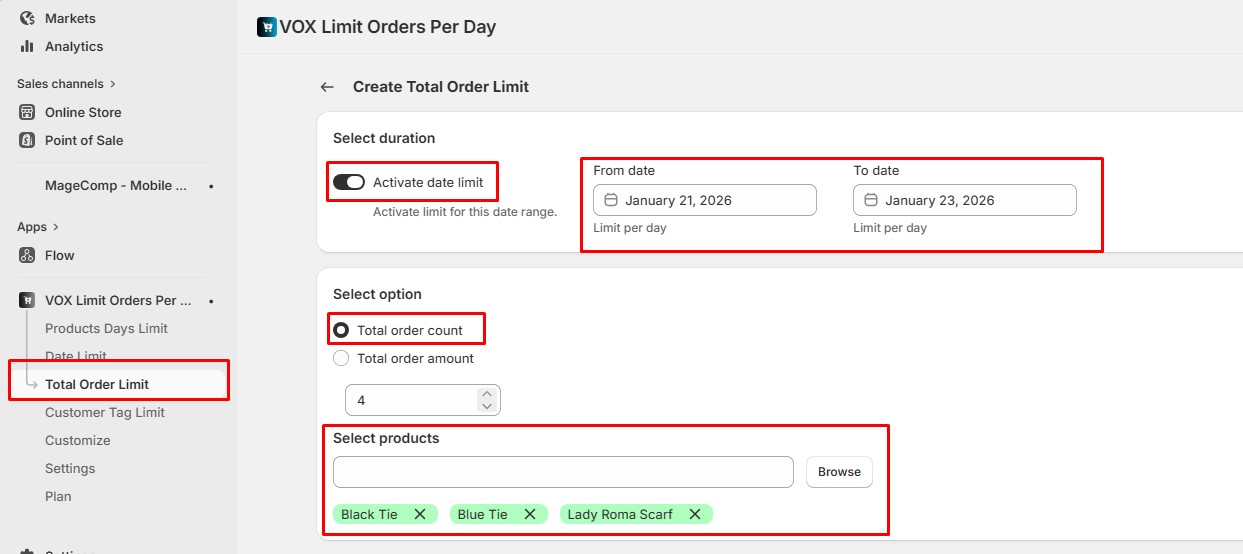The image size is (1243, 554).
Task: Remove the Black Tie product tag
Action: click(420, 514)
